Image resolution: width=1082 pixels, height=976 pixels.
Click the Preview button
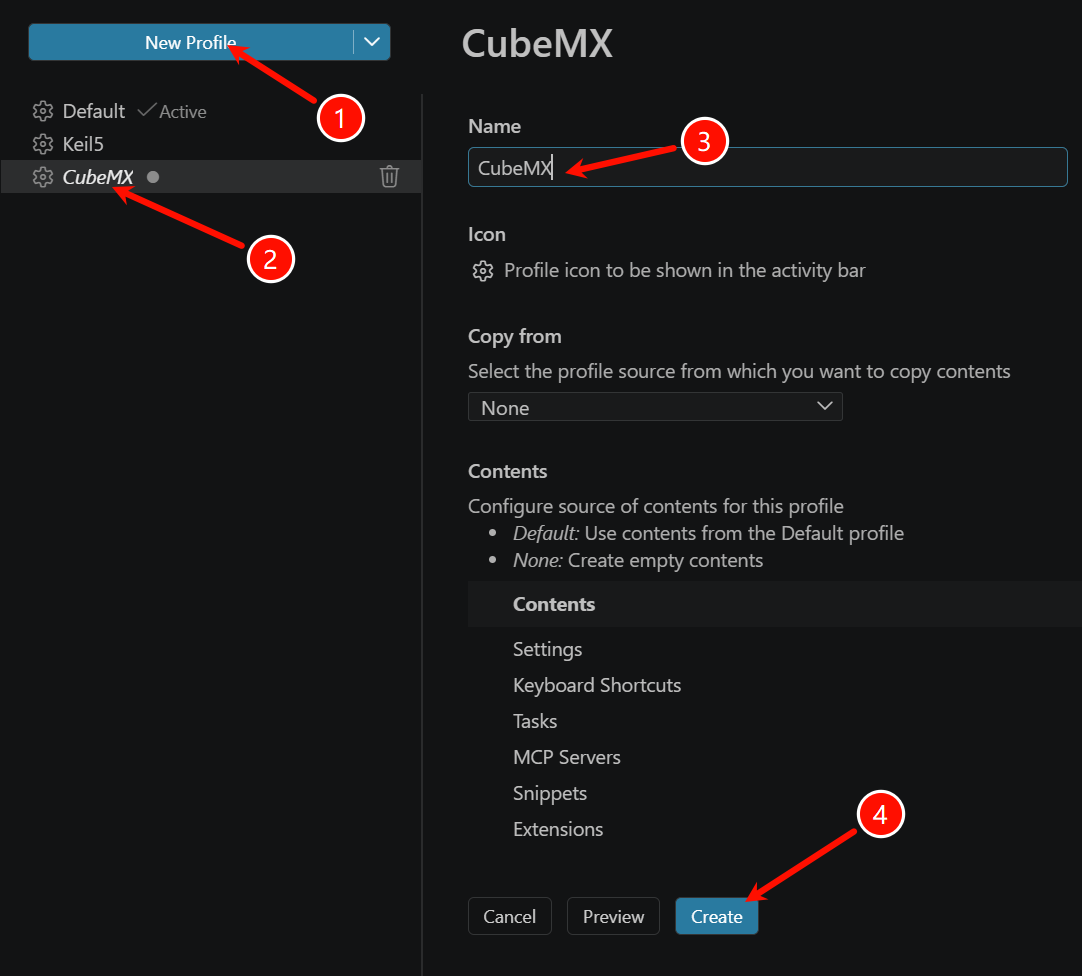[x=613, y=916]
